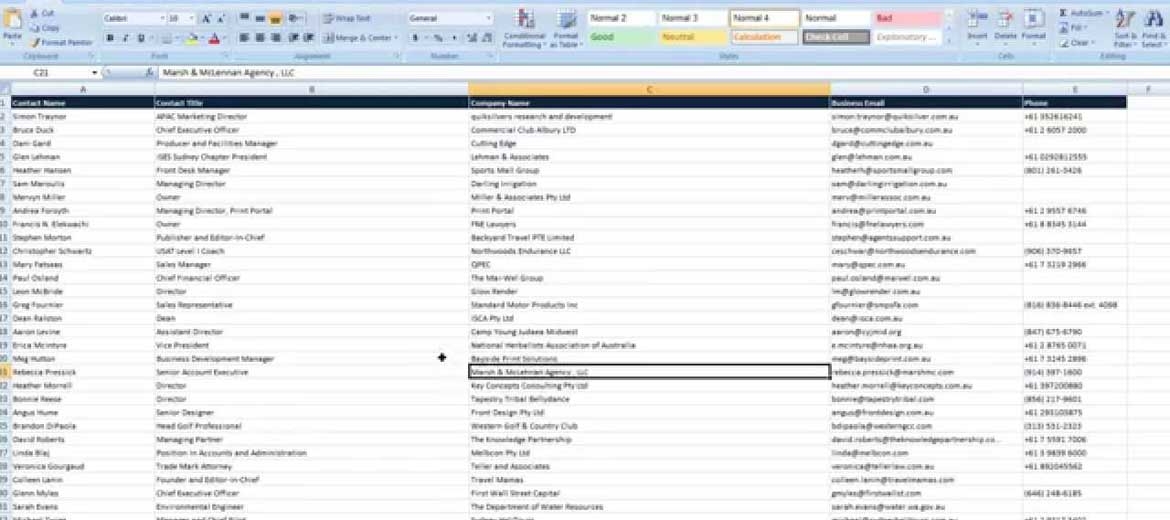Select column A header
Viewport: 1170px width, 520px height.
[83, 90]
